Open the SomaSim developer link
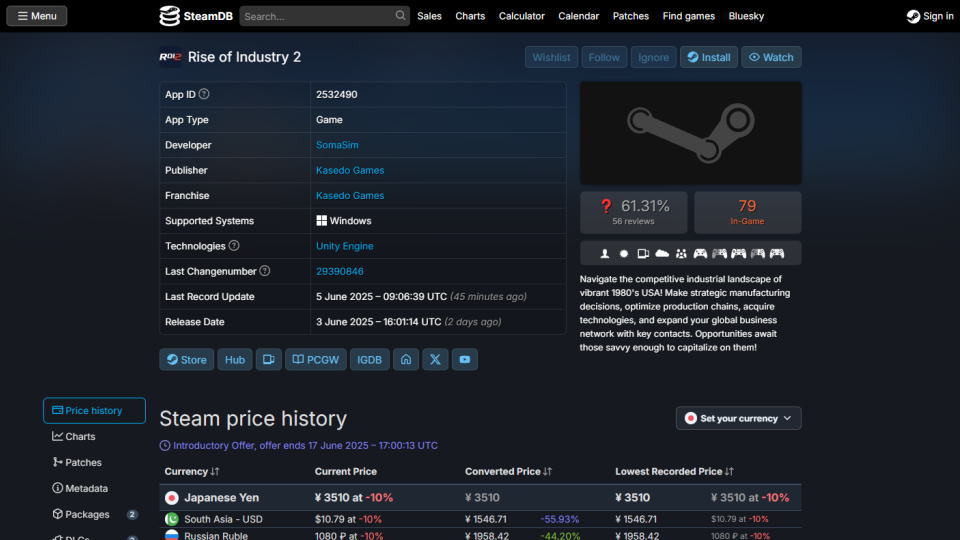 point(337,145)
